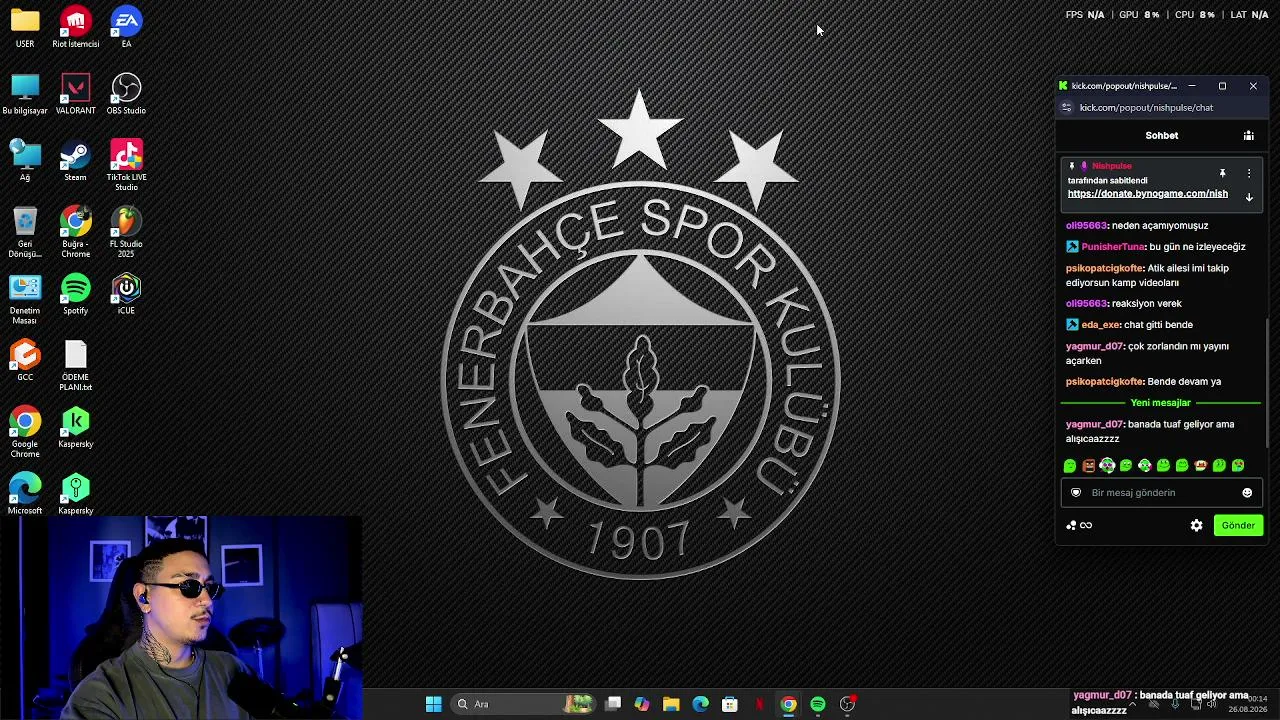This screenshot has height=720, width=1280.
Task: Open the EA app desktop shortcut
Action: pyautogui.click(x=126, y=27)
